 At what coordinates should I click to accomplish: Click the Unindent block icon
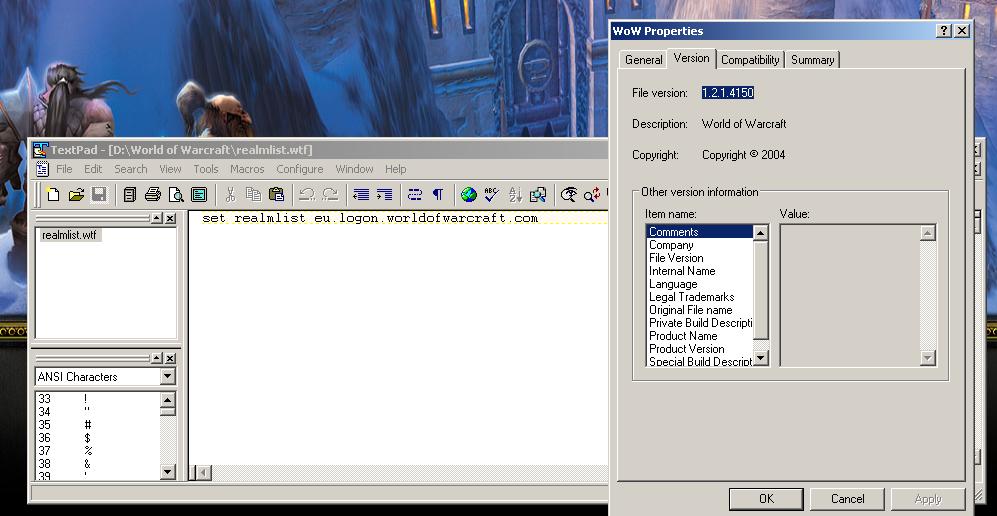pyautogui.click(x=361, y=194)
